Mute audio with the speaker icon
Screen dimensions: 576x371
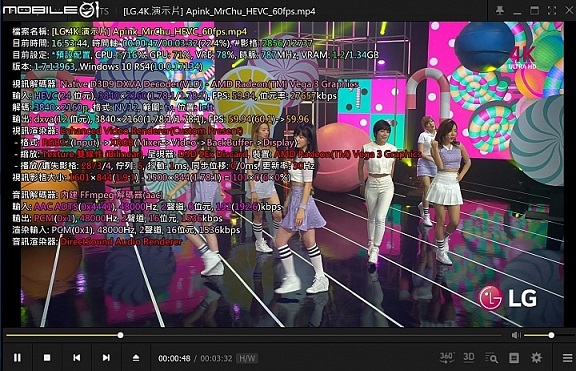coord(516,335)
